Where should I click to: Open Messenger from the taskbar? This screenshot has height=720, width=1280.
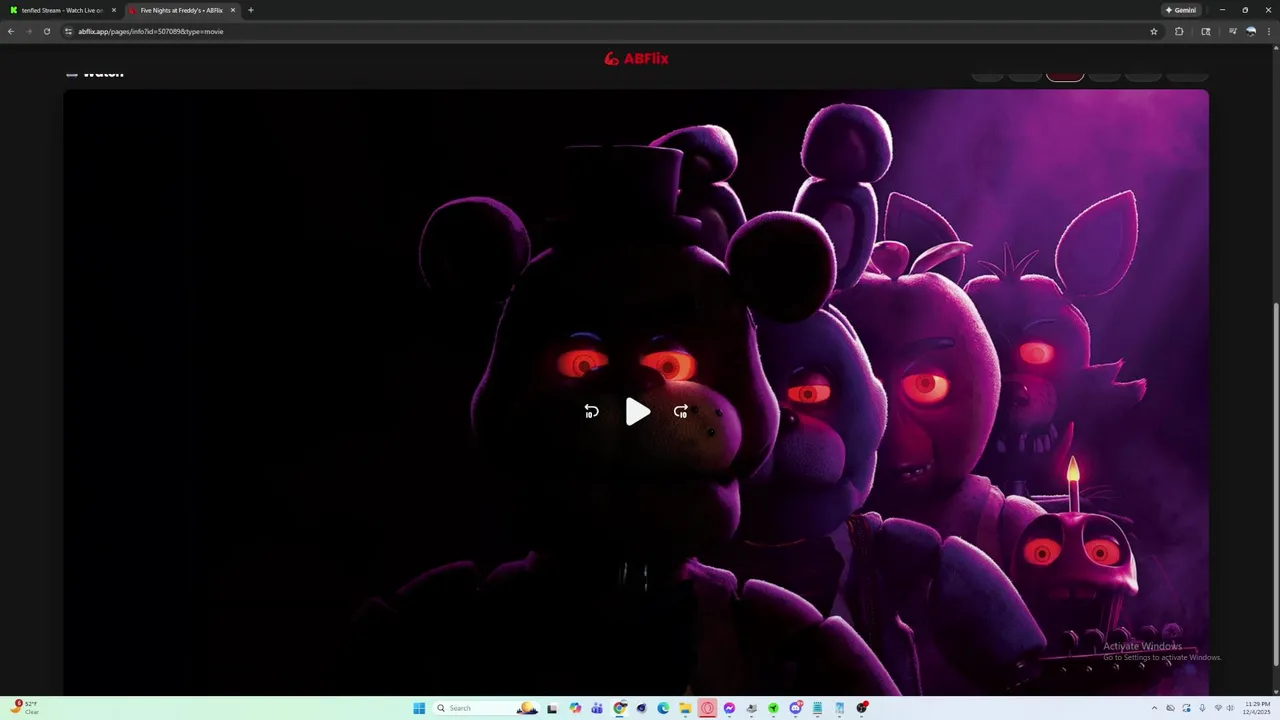point(729,708)
